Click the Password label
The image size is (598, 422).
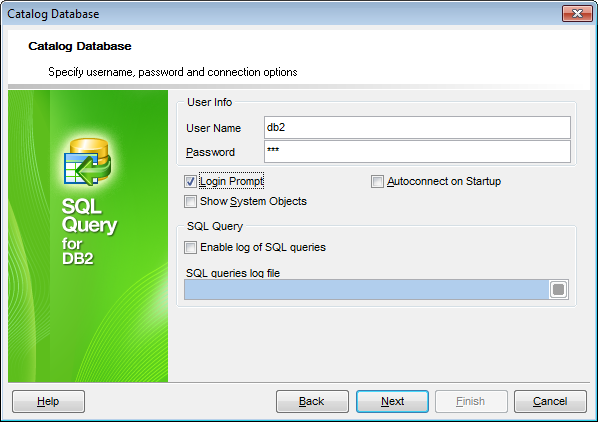(211, 152)
